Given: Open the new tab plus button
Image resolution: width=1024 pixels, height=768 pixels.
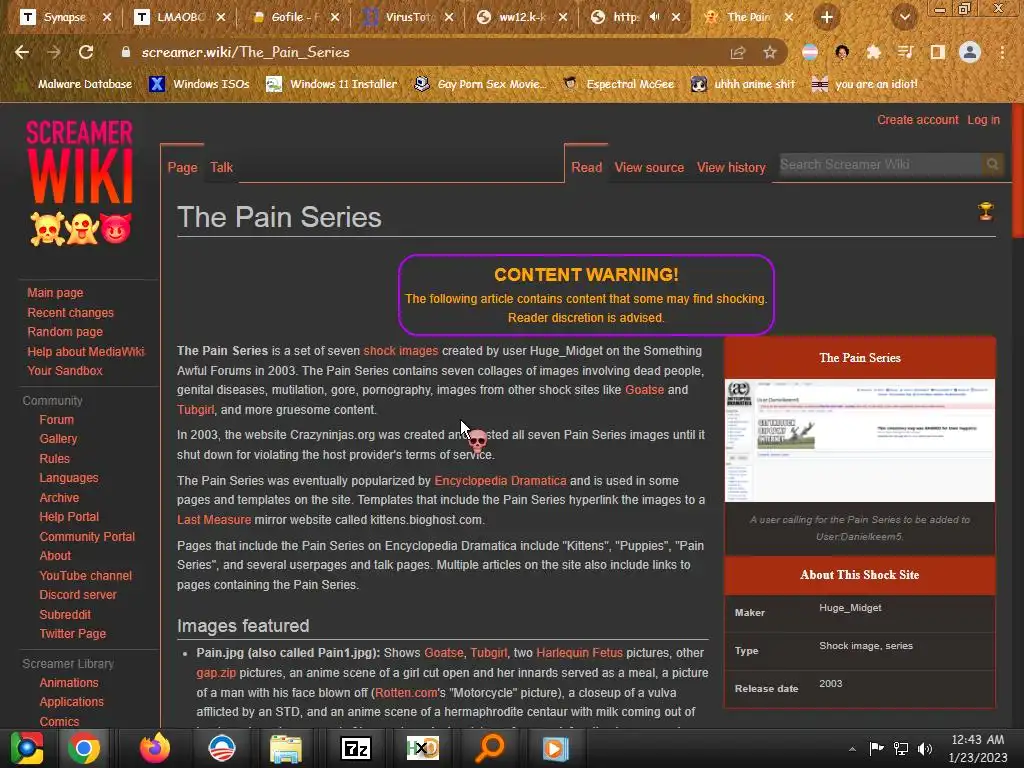Looking at the screenshot, I should coord(827,17).
